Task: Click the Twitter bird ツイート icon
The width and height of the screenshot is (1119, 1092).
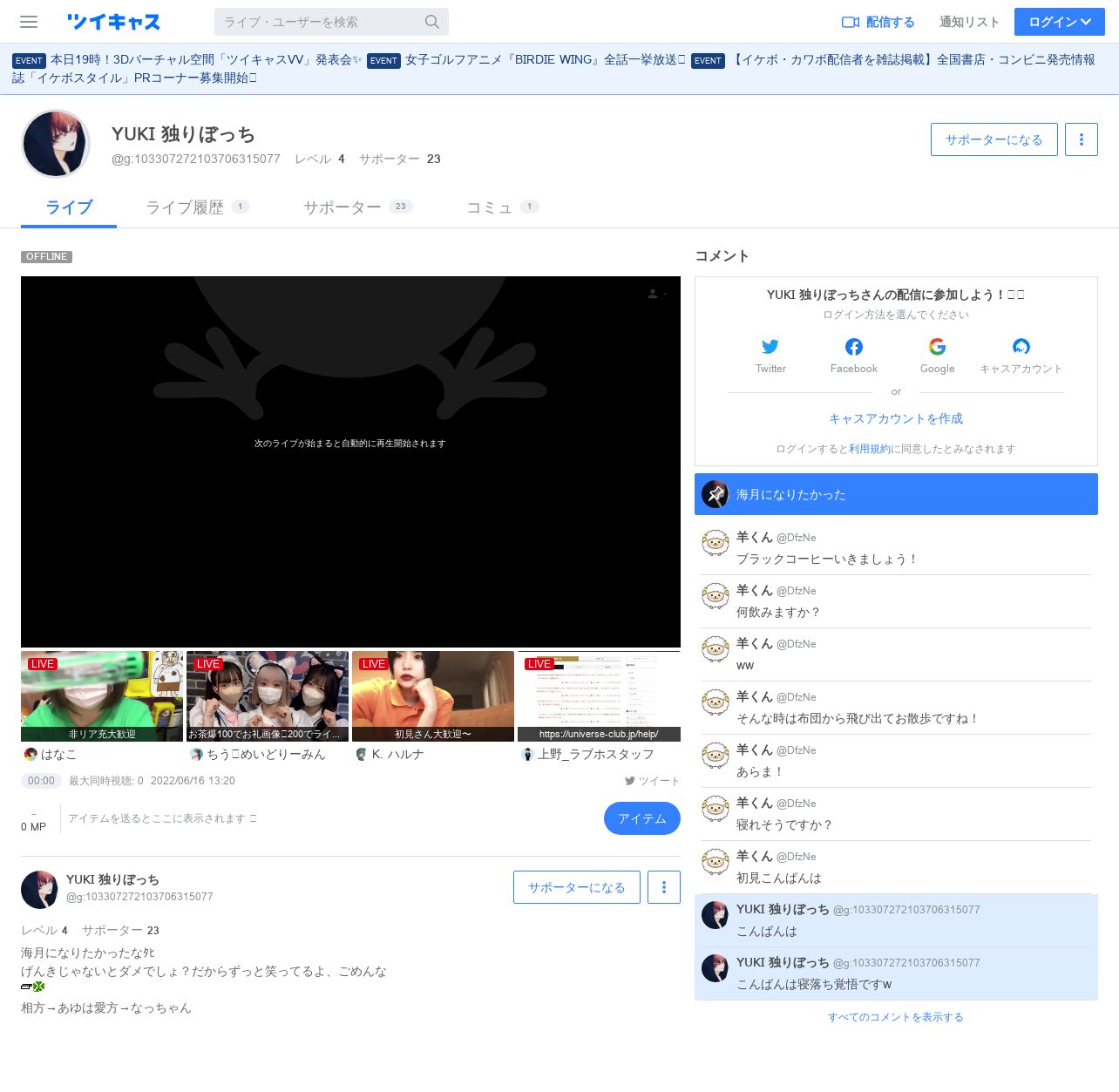Action: click(630, 781)
